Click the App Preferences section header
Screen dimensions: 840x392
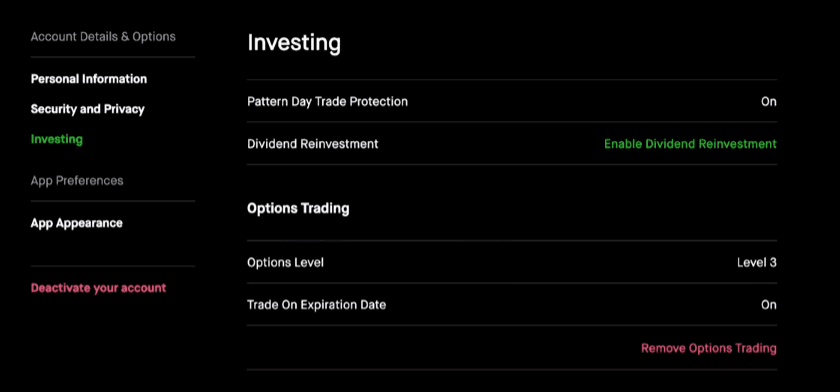(x=77, y=181)
